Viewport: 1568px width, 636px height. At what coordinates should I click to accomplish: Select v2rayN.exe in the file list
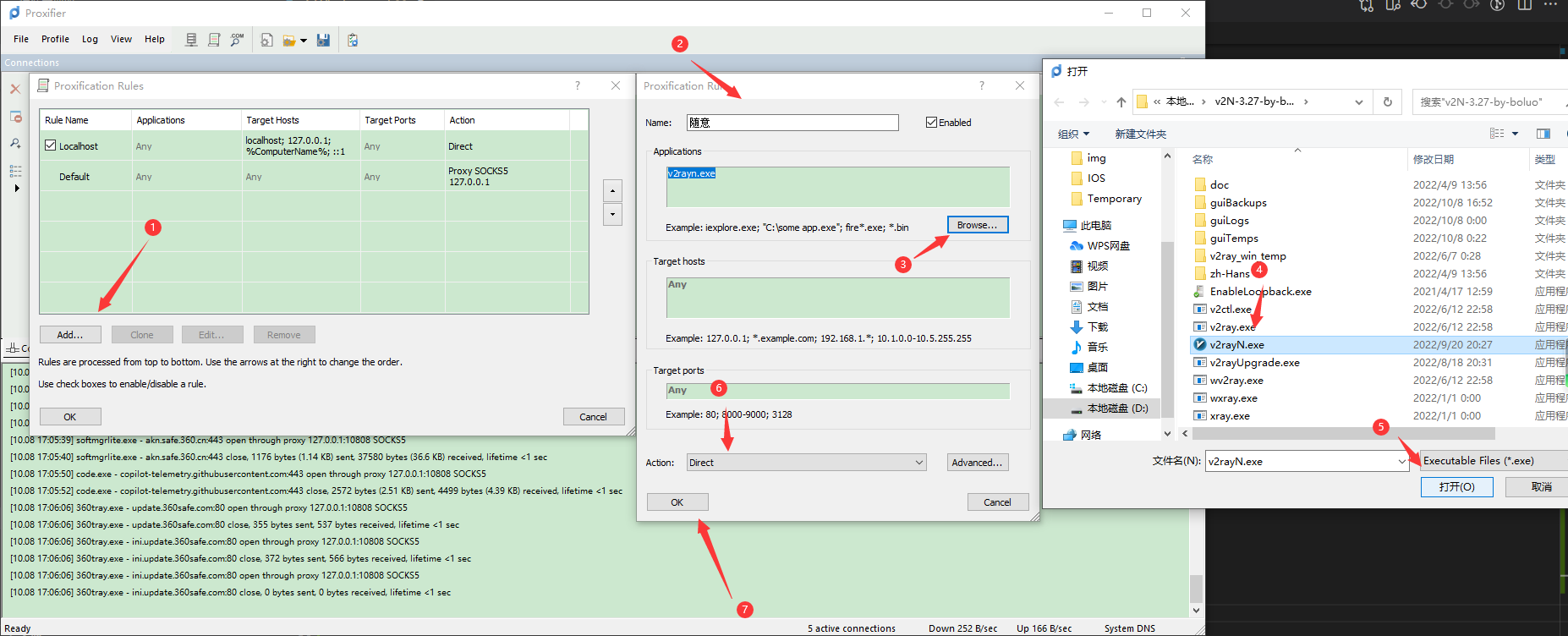[1236, 345]
